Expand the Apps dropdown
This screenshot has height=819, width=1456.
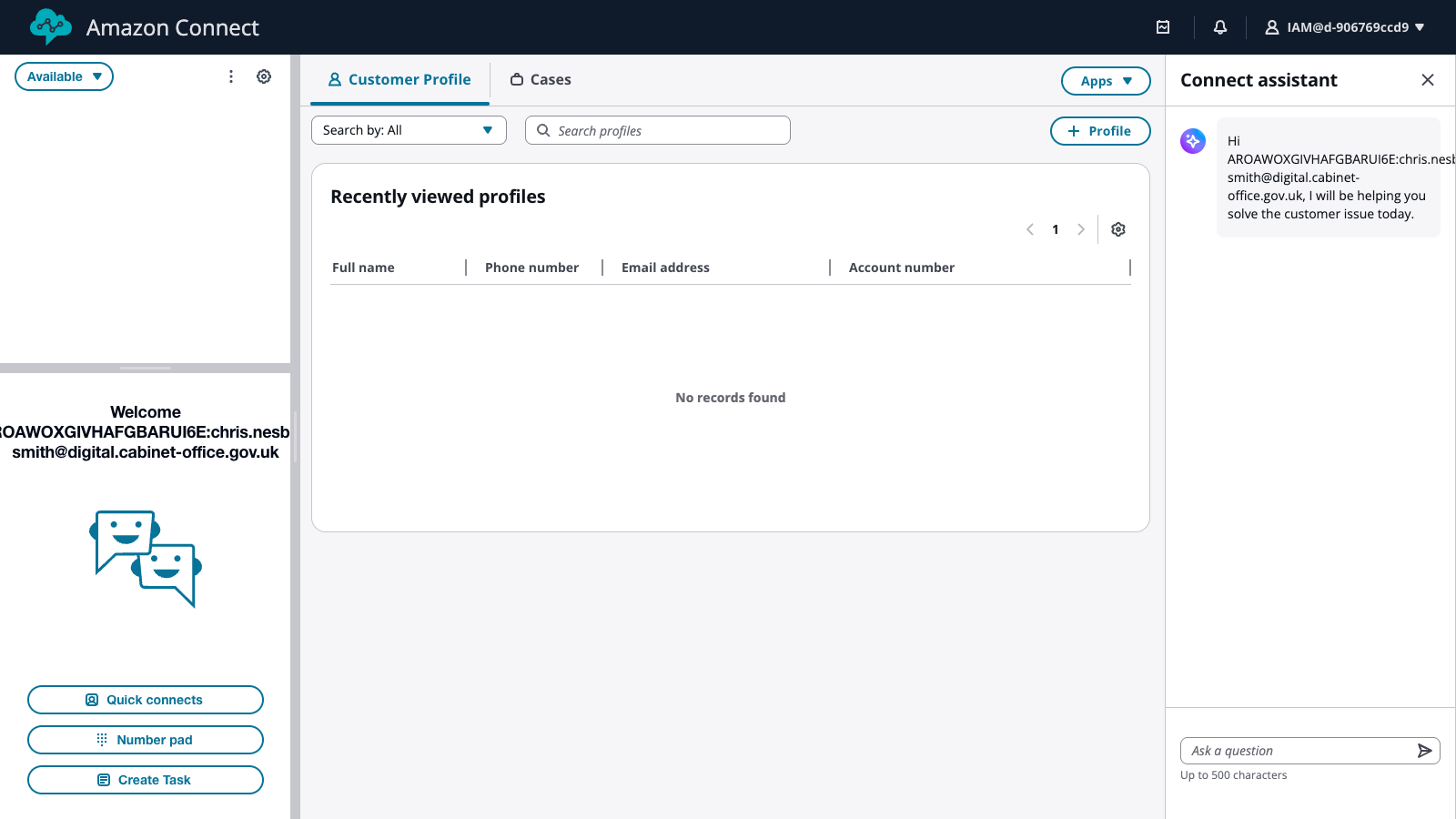[x=1106, y=81]
